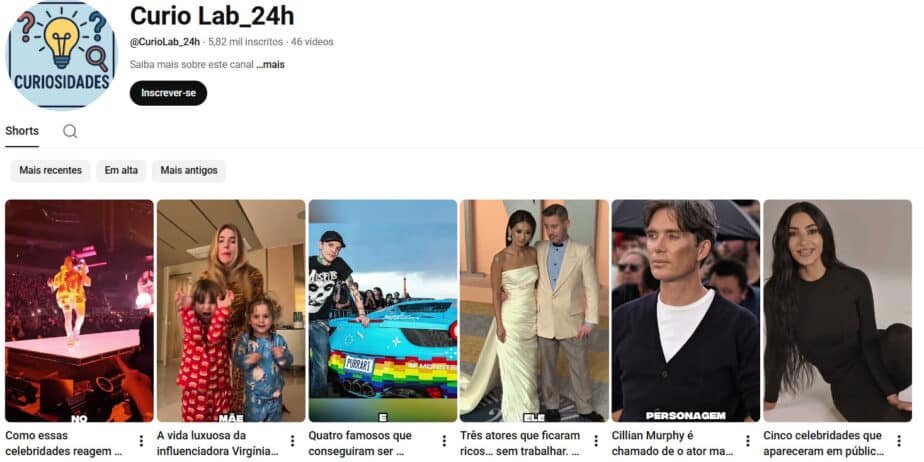Open options menu for 'Como essas celebridades' short
The width and height of the screenshot is (924, 462).
tap(141, 441)
